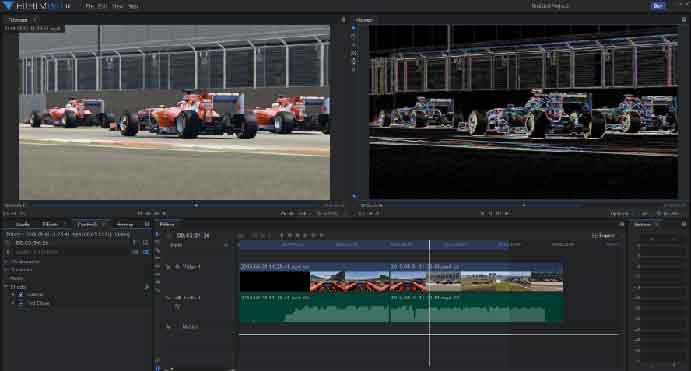Click the Viewer panel menu icon at top right
Screen dimensions: 691x371
684,19
